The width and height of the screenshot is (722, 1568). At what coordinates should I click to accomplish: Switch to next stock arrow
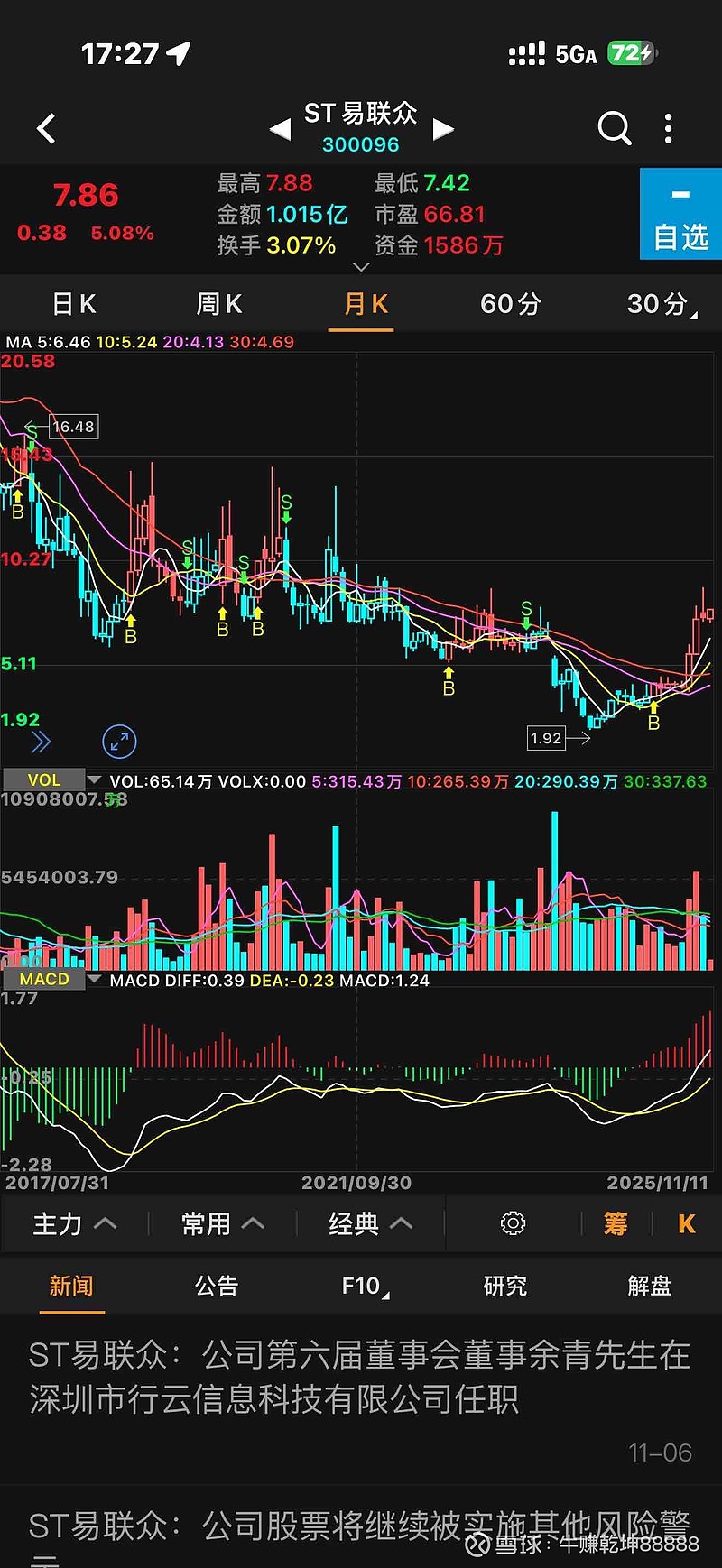[442, 129]
